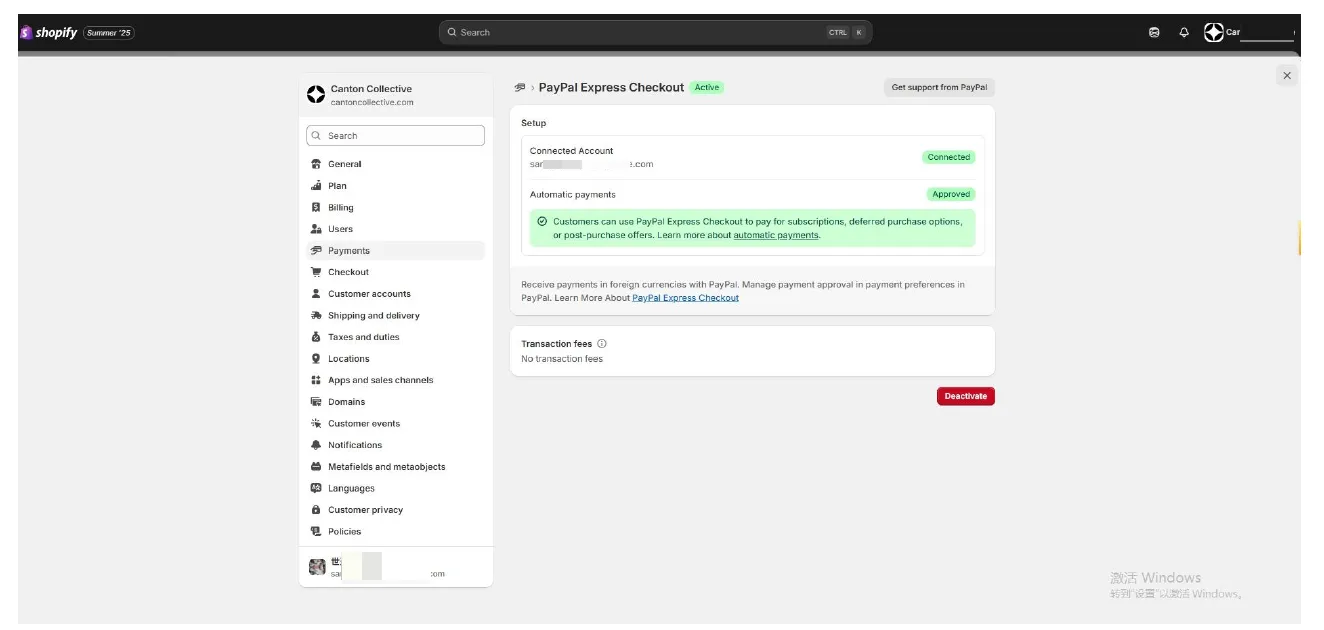This screenshot has height=630, width=1324.
Task: Open Customer events settings
Action: [395, 423]
